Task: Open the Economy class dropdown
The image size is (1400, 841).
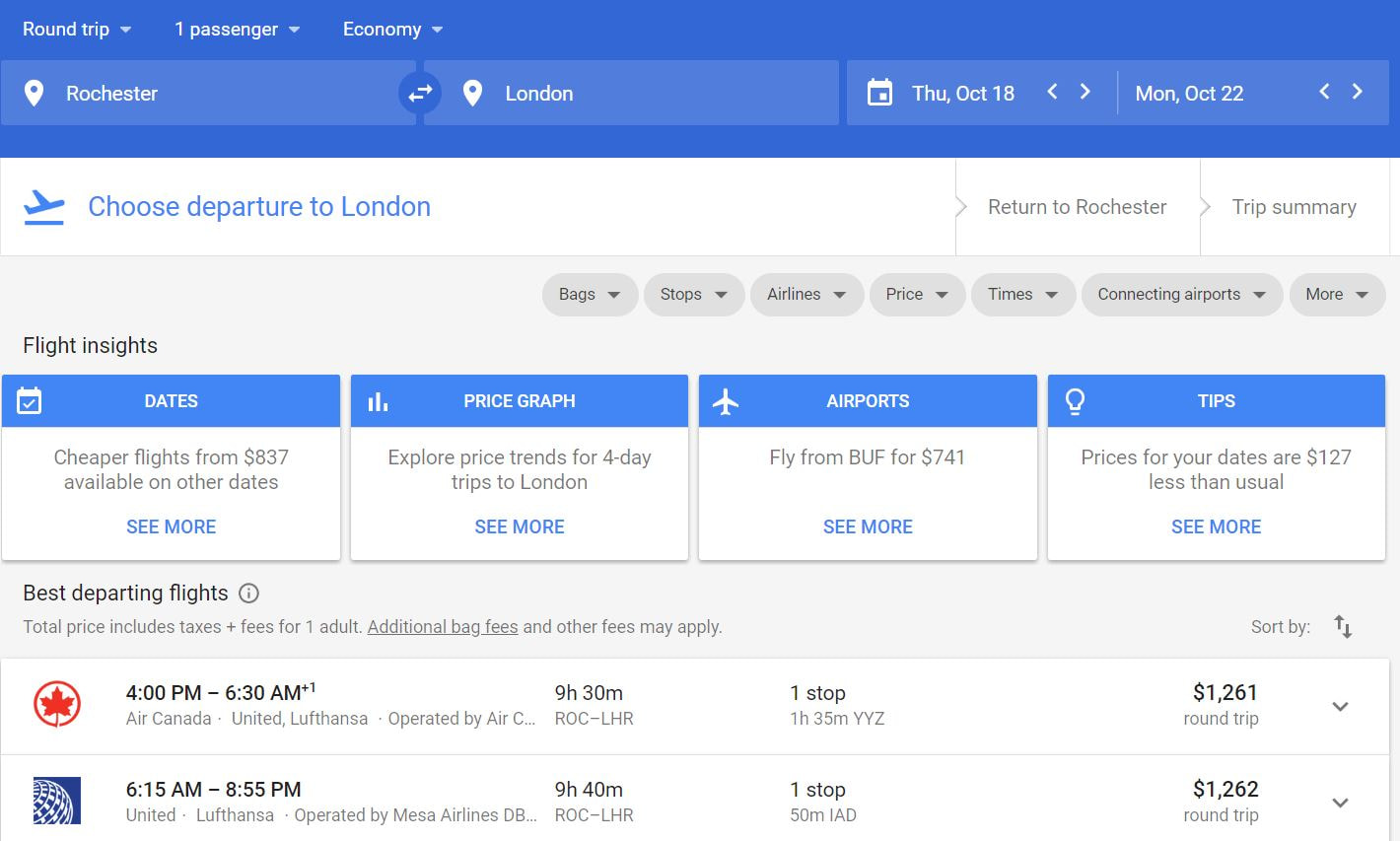Action: pyautogui.click(x=392, y=30)
